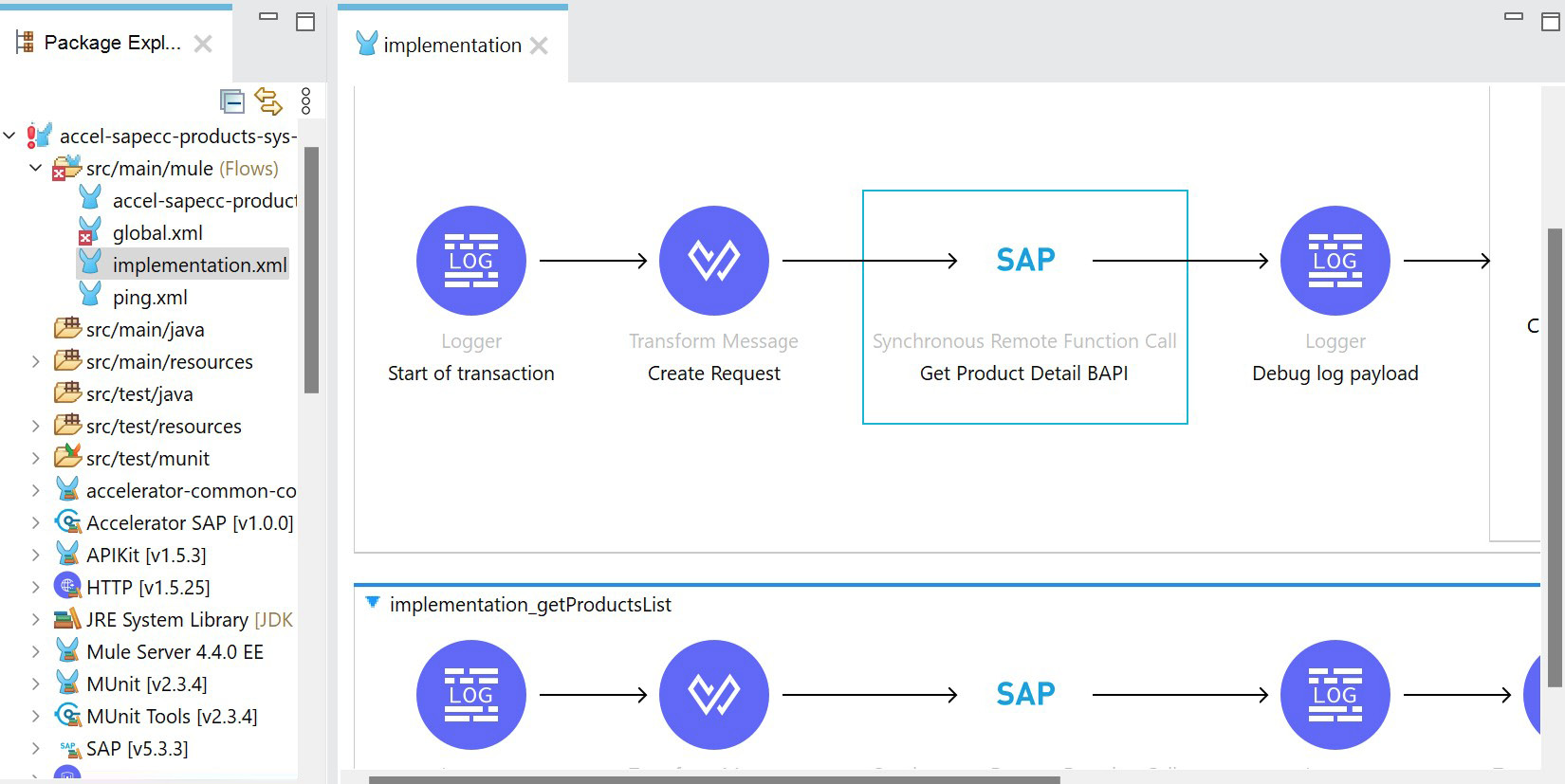Close the implementation editor tab
1565x784 pixels.
click(539, 46)
